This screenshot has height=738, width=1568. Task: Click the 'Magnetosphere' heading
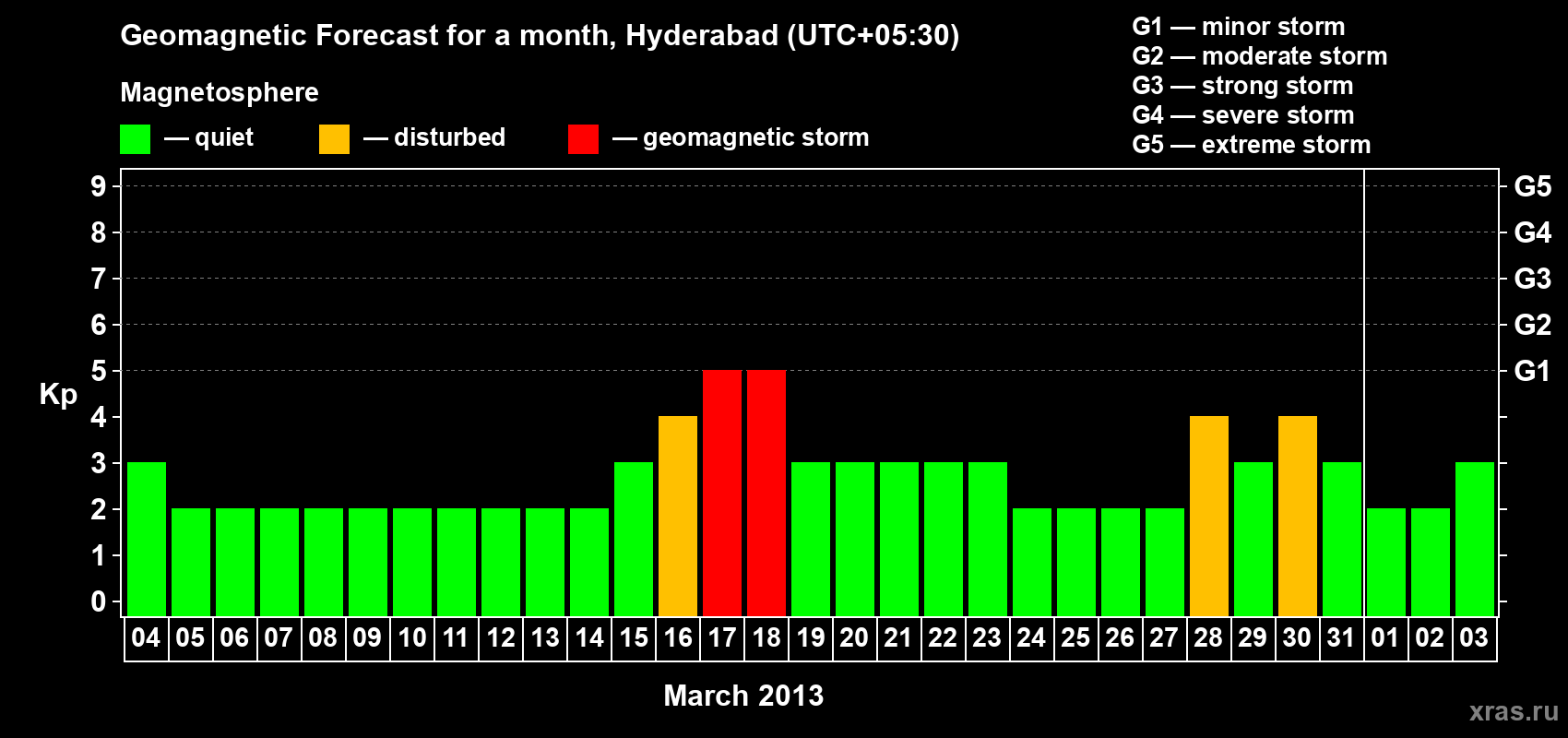tap(220, 92)
